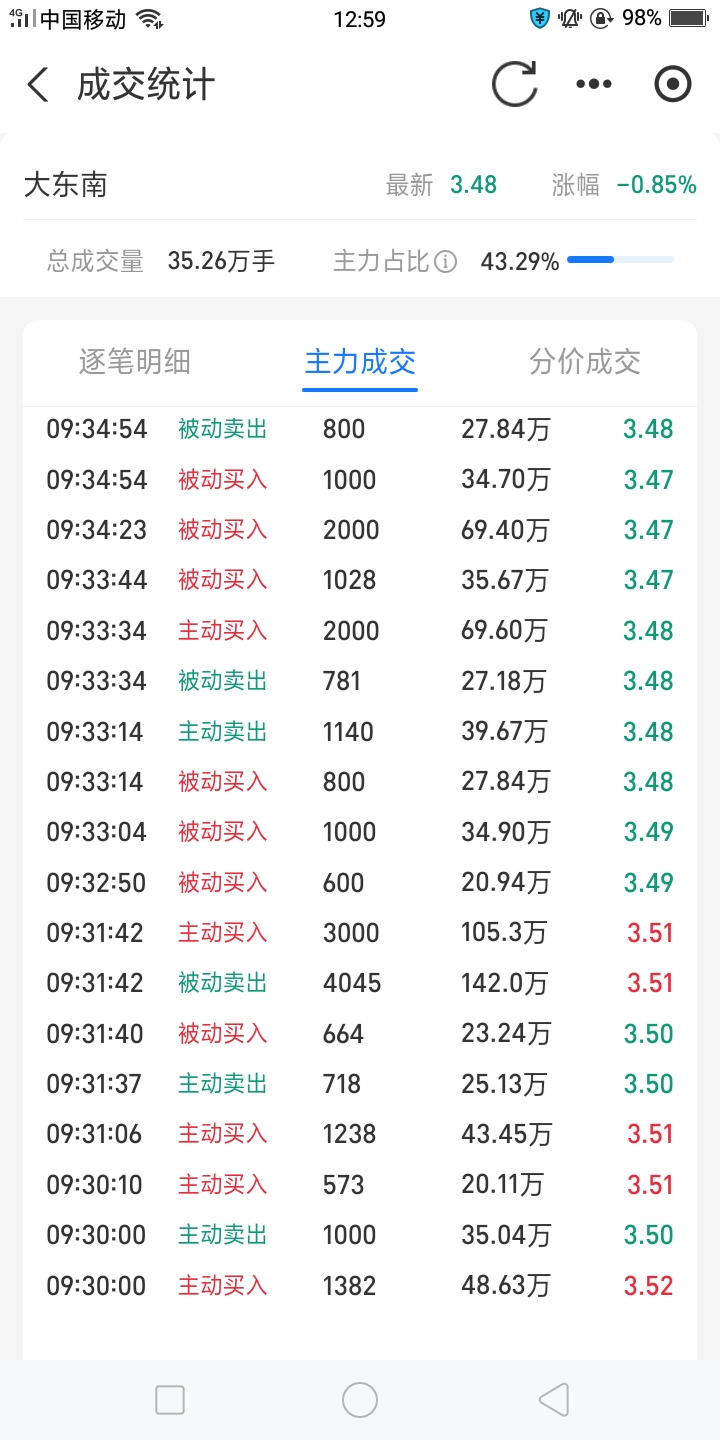This screenshot has width=720, height=1440.
Task: Tap the 09:33:44 被动买入 1028 row
Action: (x=360, y=580)
